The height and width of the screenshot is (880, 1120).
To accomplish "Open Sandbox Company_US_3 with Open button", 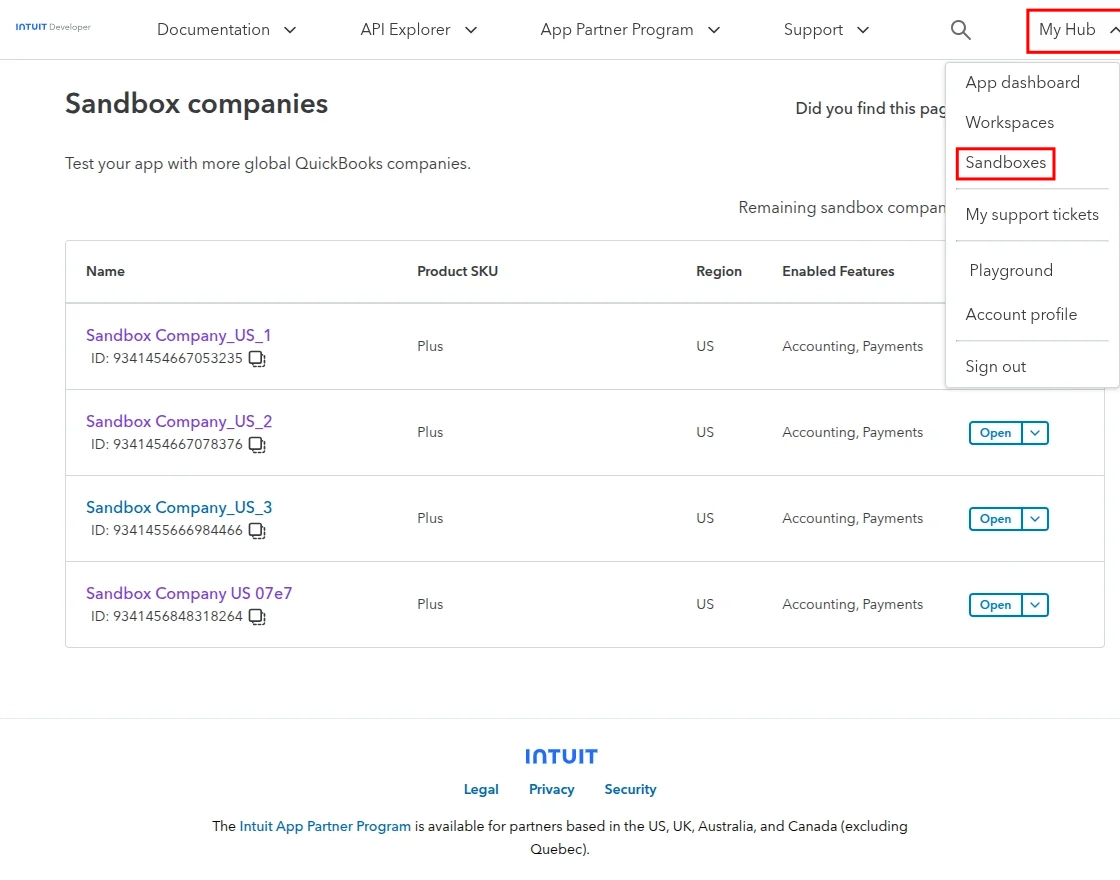I will click(x=995, y=519).
